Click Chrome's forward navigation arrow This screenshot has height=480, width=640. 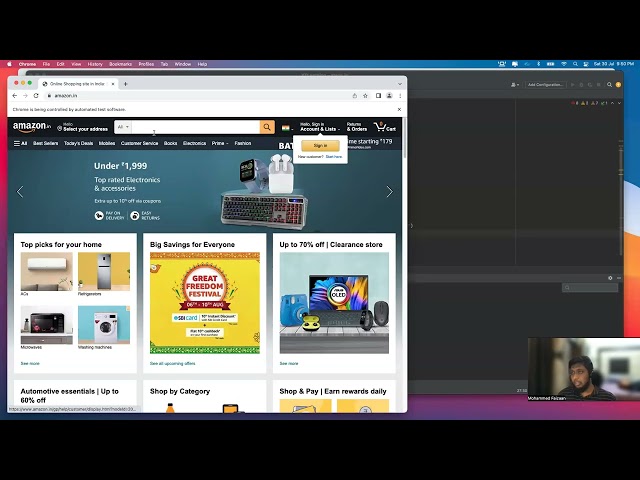[x=25, y=96]
